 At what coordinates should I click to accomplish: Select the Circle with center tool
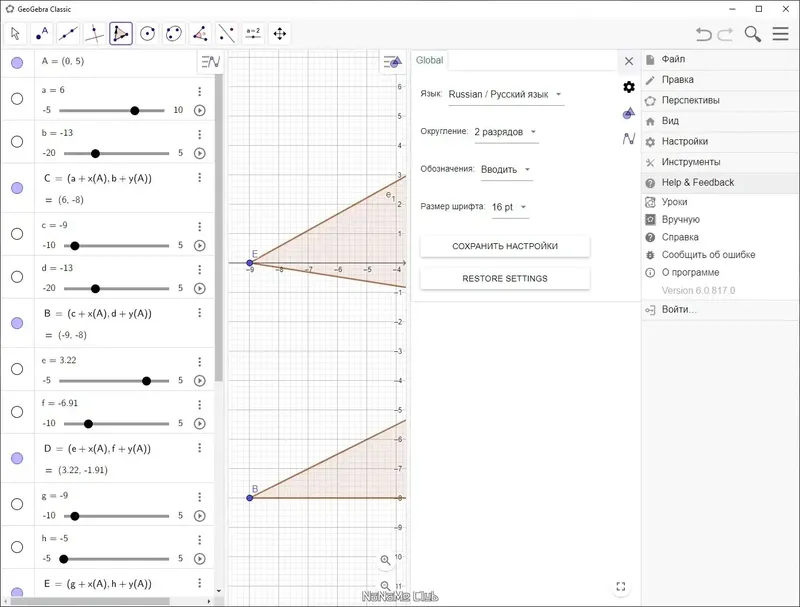pyautogui.click(x=147, y=34)
